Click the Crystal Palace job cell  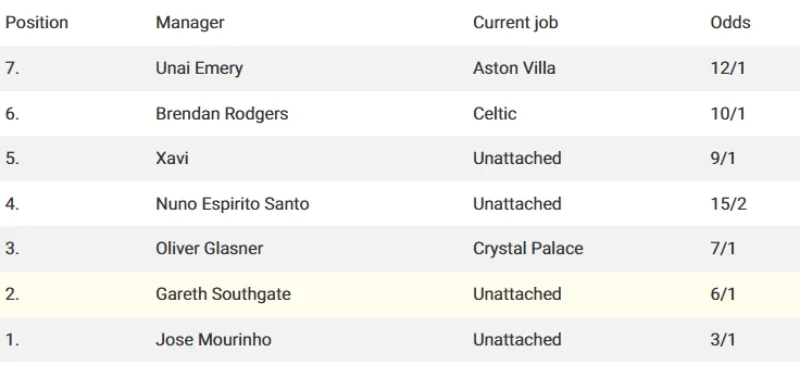click(x=528, y=249)
